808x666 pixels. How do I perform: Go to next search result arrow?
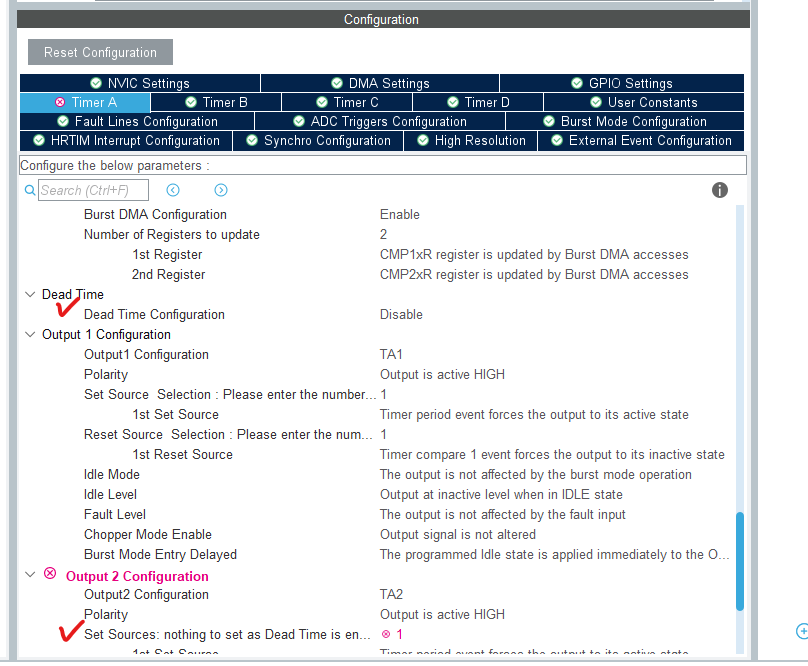(x=221, y=190)
